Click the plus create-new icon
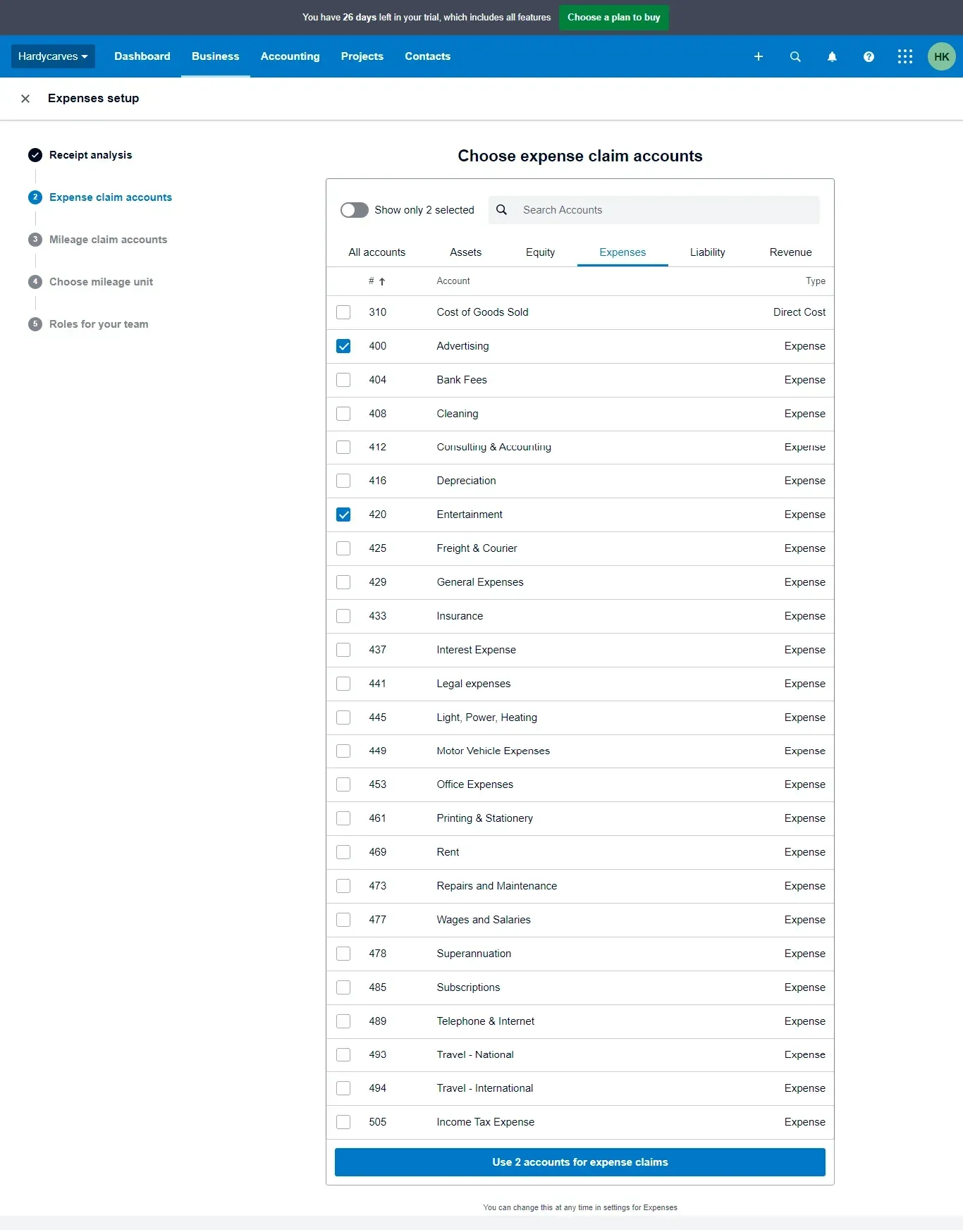 pyautogui.click(x=759, y=56)
